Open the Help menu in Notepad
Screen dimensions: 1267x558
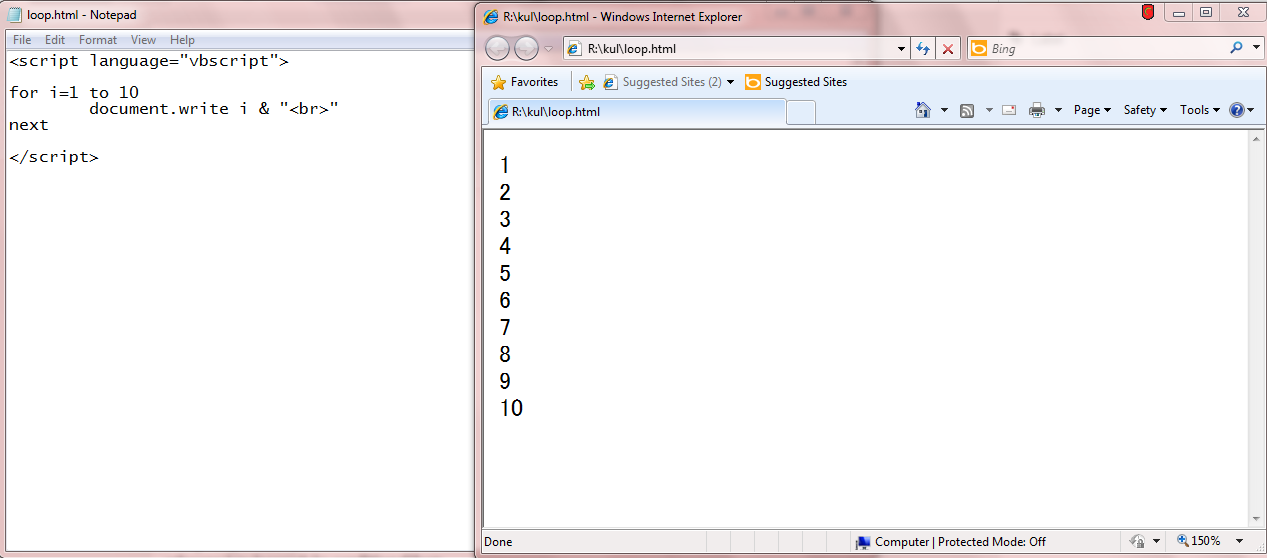click(182, 40)
